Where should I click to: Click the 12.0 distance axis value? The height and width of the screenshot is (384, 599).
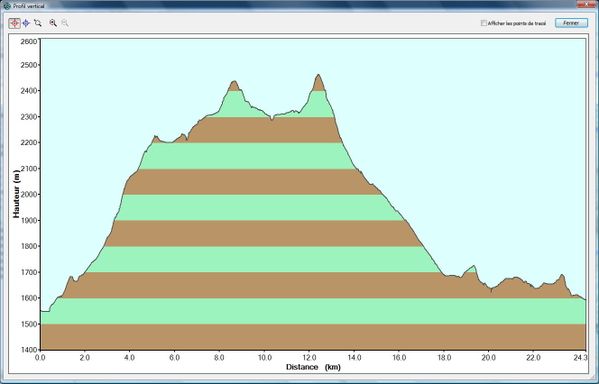pyautogui.click(x=309, y=358)
